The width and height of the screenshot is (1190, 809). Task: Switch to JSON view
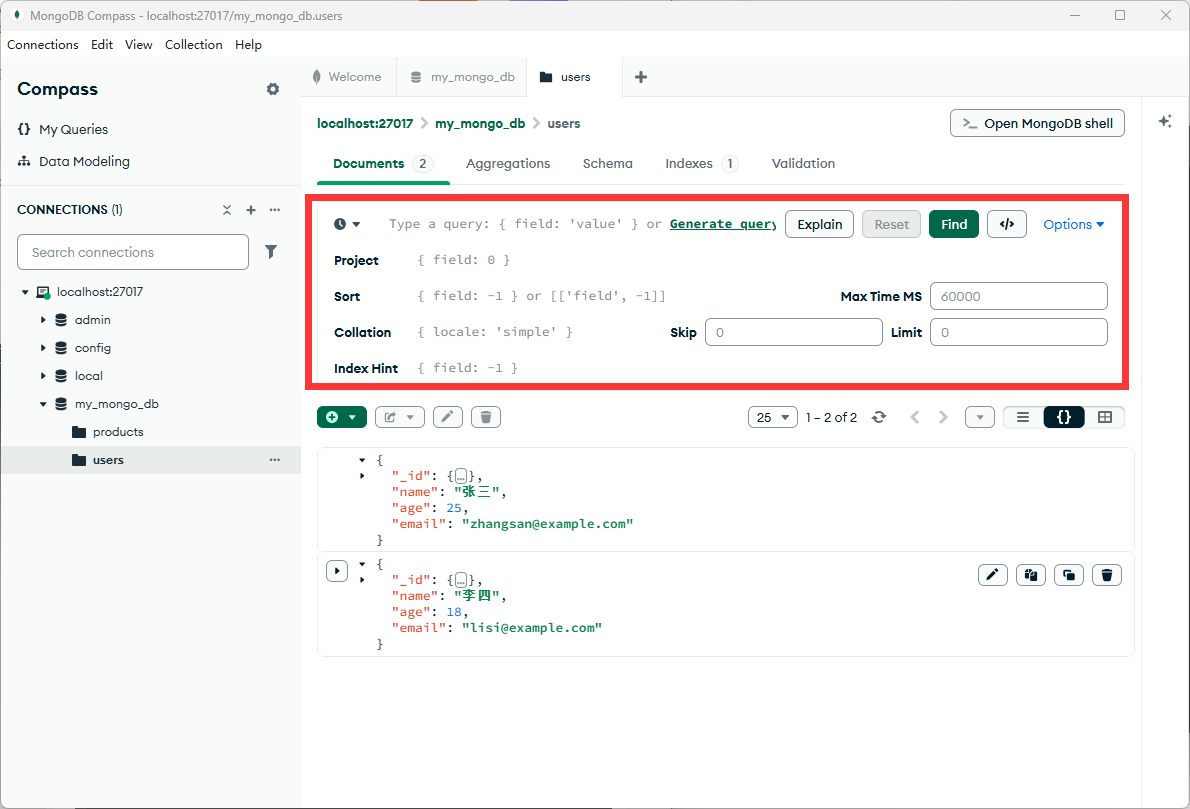(1064, 417)
